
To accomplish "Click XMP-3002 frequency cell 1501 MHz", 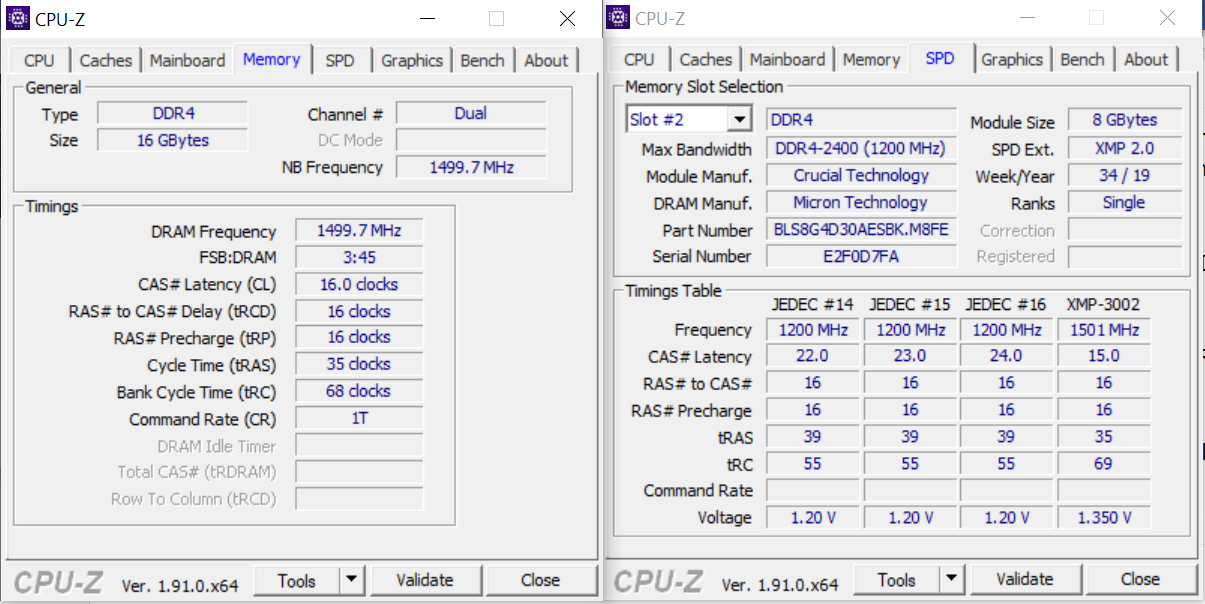I will [1104, 329].
